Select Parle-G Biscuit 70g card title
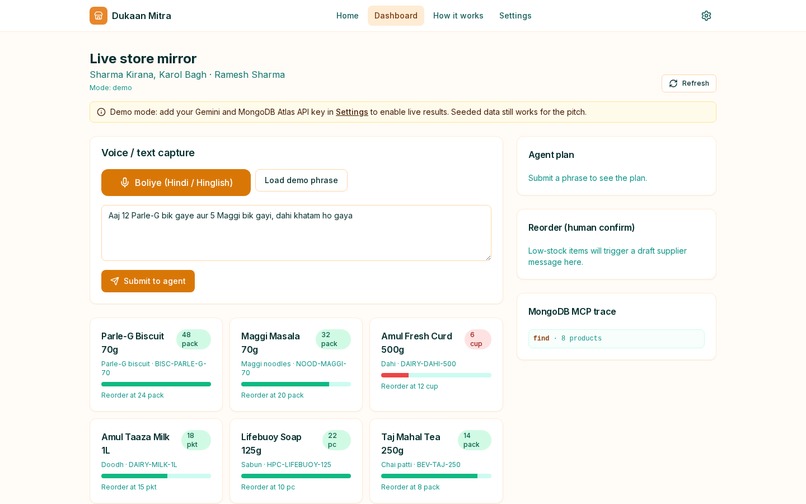 [x=133, y=343]
